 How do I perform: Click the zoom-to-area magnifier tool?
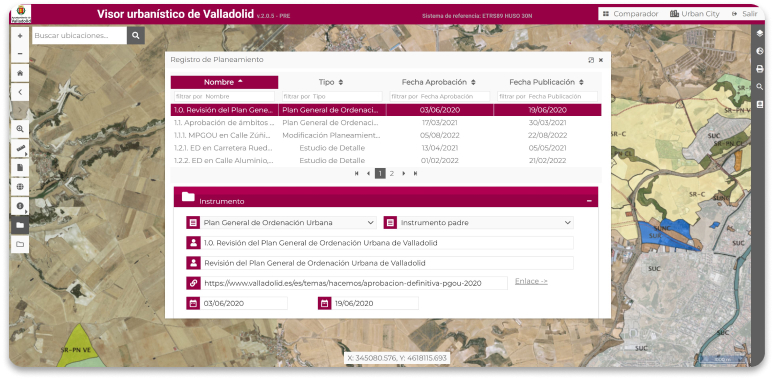point(20,129)
